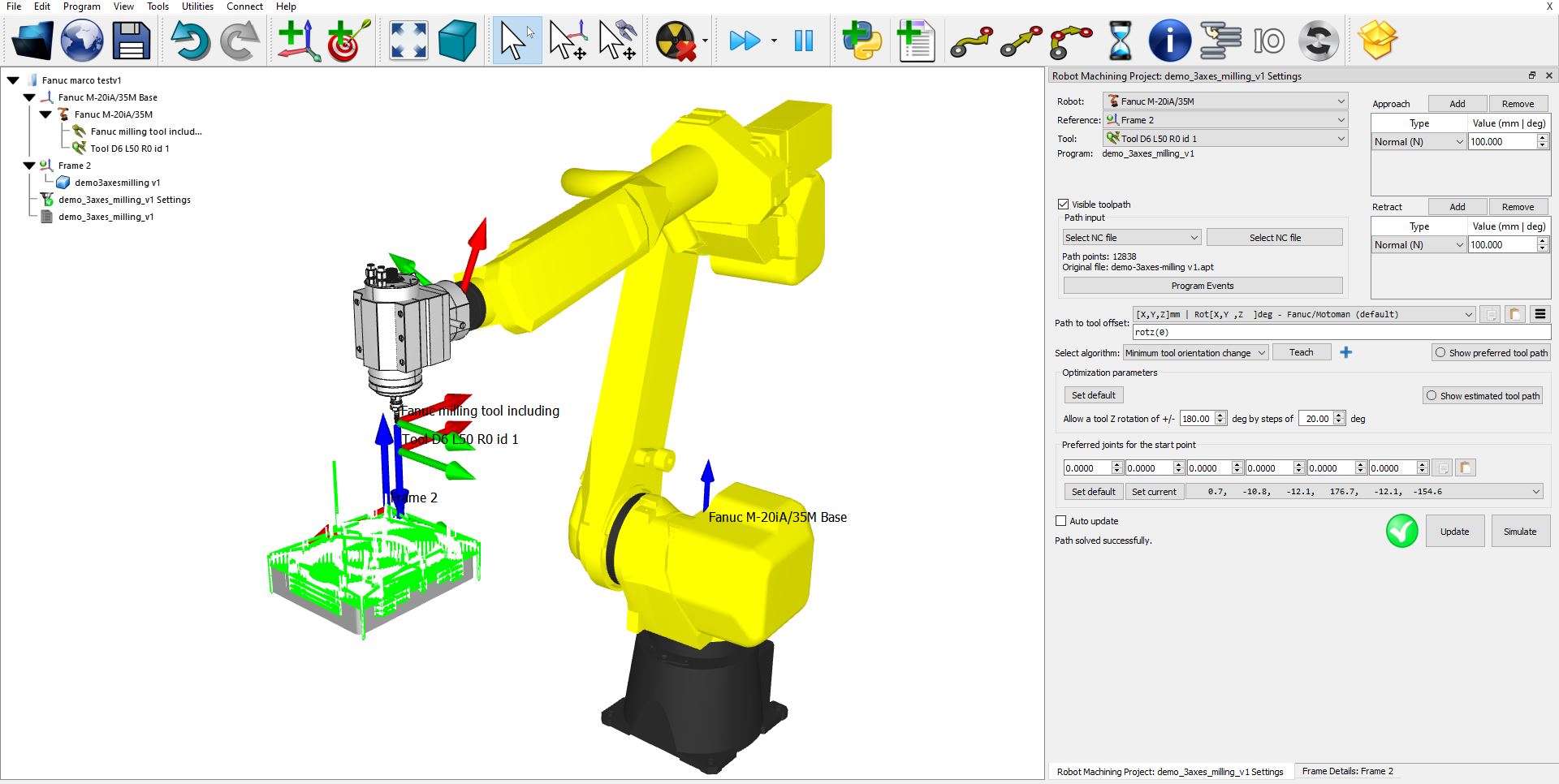Click the Program Events button
The width and height of the screenshot is (1559, 784).
coord(1202,286)
